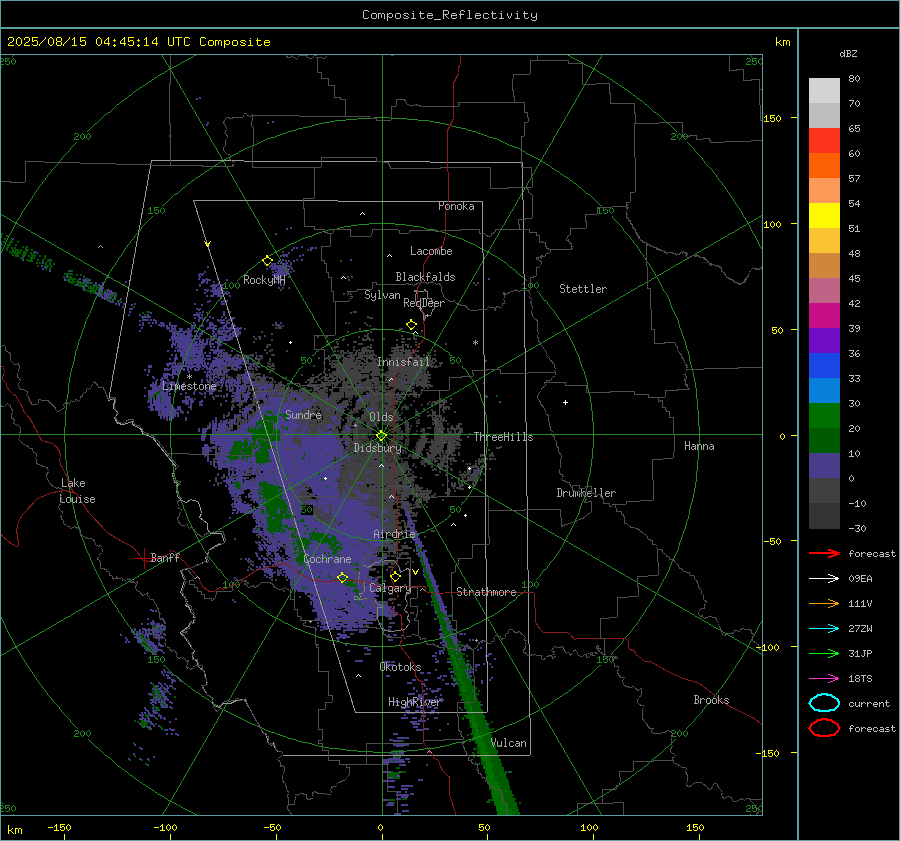Click the Hanna town label
This screenshot has width=900, height=841.
click(x=699, y=446)
